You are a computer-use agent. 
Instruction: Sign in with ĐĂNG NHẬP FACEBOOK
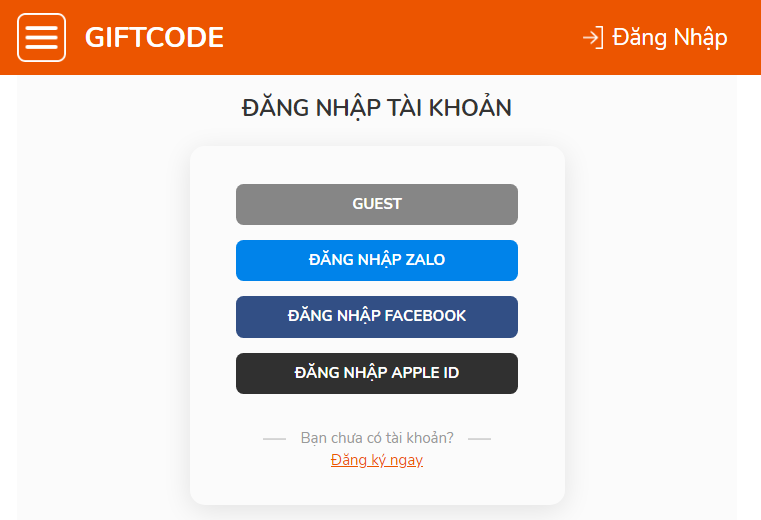click(x=377, y=317)
